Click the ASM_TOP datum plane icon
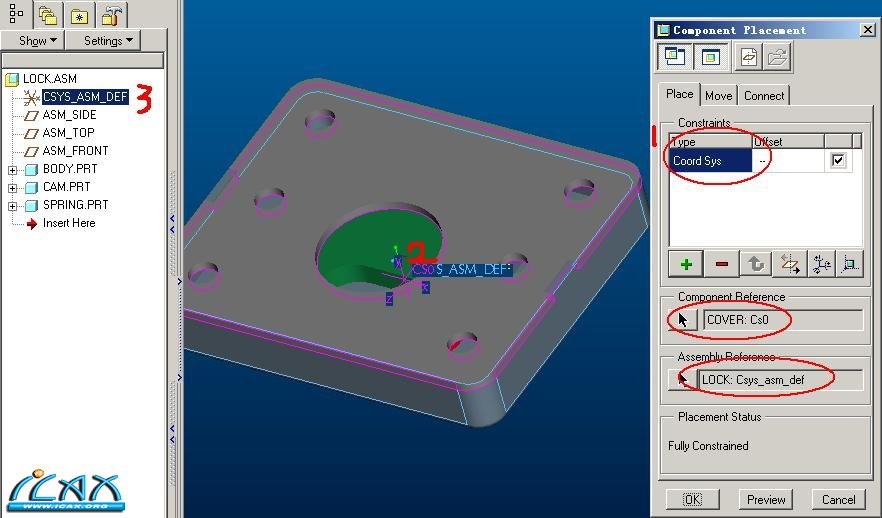Image resolution: width=882 pixels, height=518 pixels. [x=32, y=133]
